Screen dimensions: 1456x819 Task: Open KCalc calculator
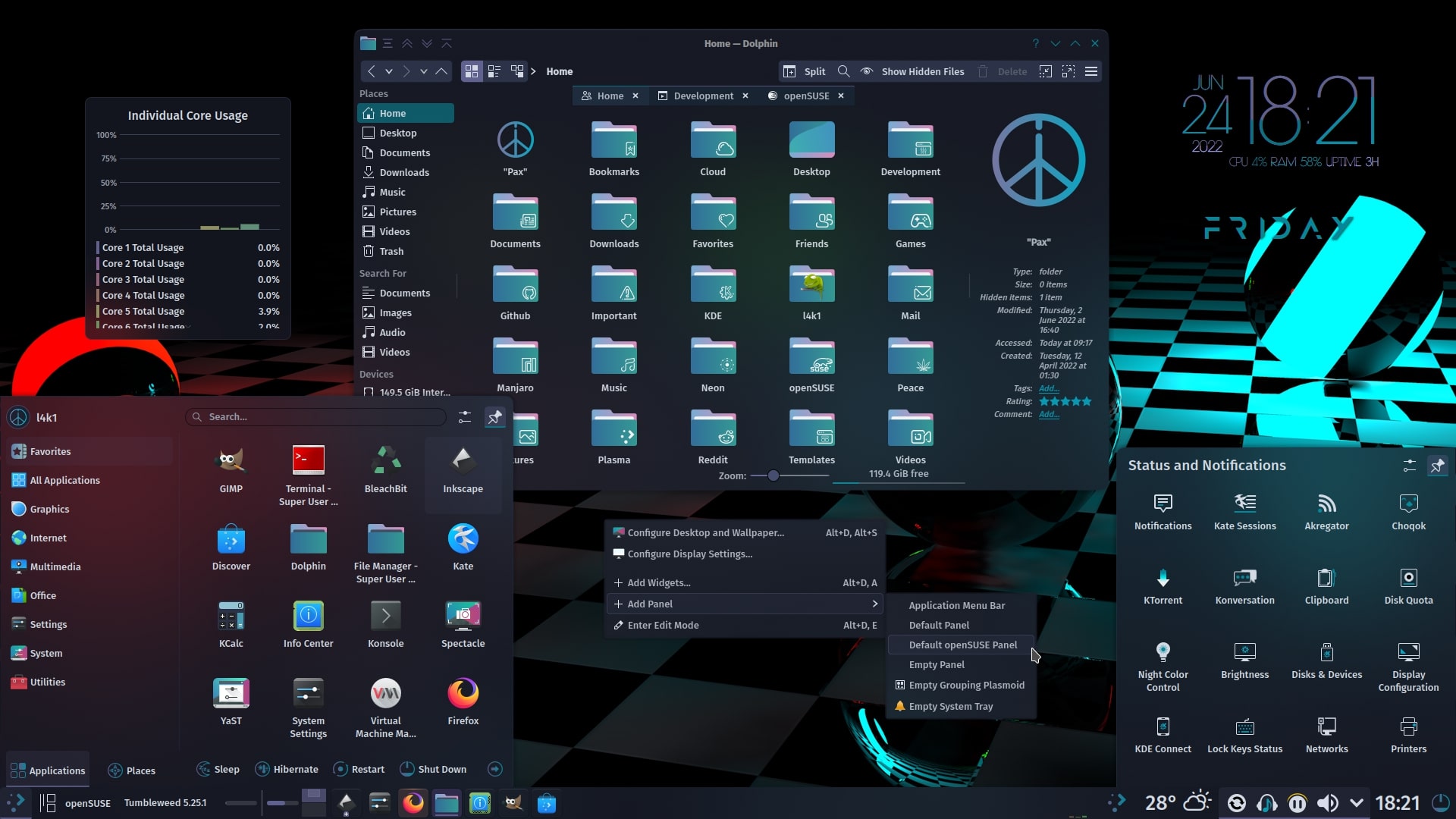click(x=231, y=625)
